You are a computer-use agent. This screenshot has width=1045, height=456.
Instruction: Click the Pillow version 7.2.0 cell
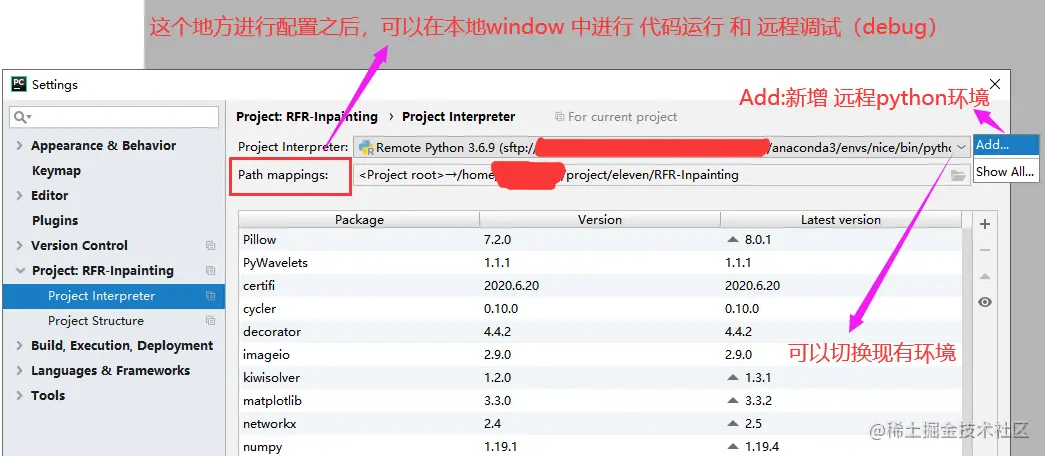(x=497, y=239)
